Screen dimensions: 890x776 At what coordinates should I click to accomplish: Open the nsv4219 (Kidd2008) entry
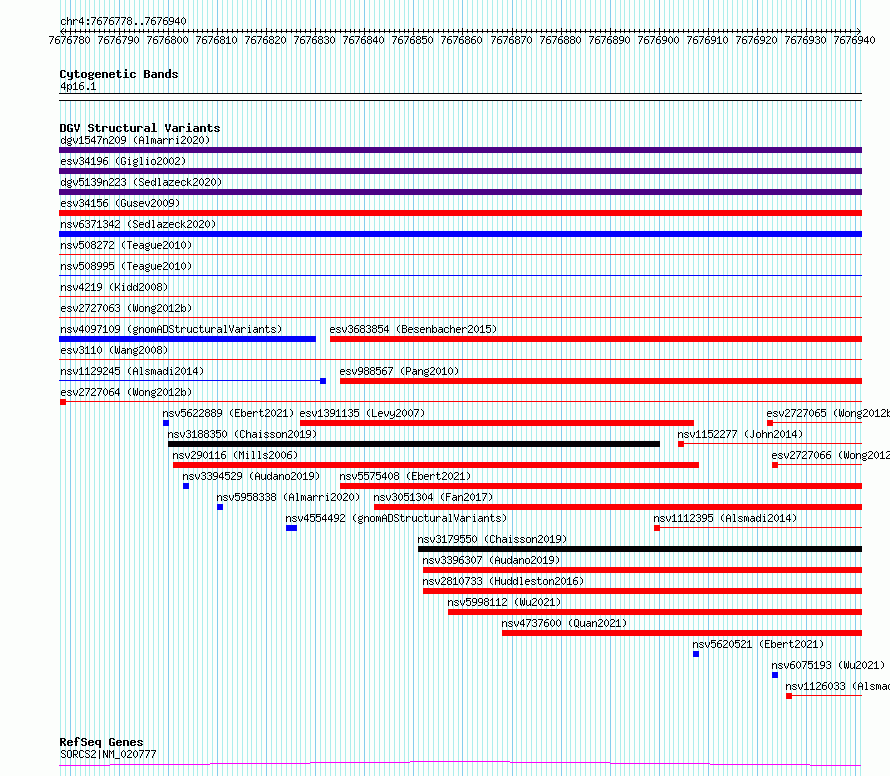pos(114,287)
